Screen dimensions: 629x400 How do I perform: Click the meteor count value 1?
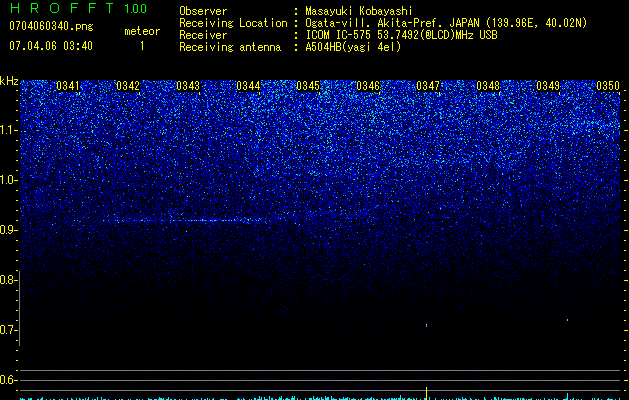pos(142,46)
